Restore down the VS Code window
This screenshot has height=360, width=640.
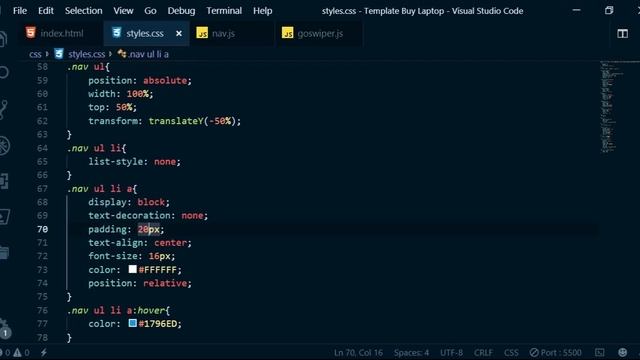point(609,11)
